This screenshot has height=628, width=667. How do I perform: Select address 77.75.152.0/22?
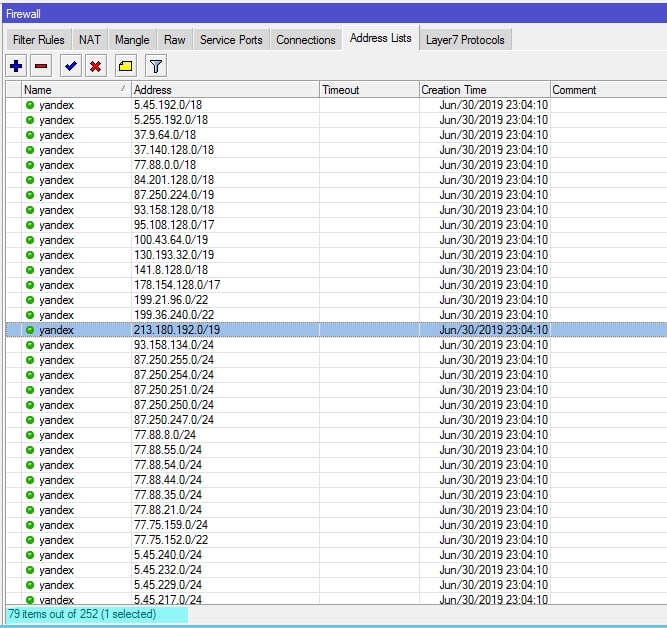click(x=171, y=540)
